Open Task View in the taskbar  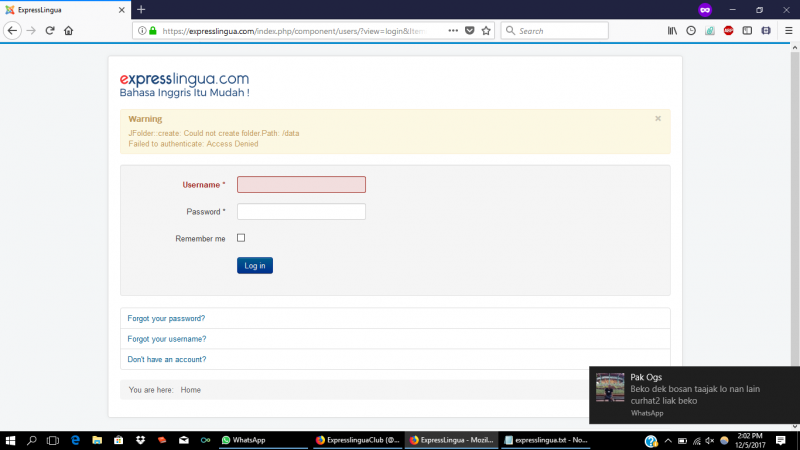tap(53, 440)
